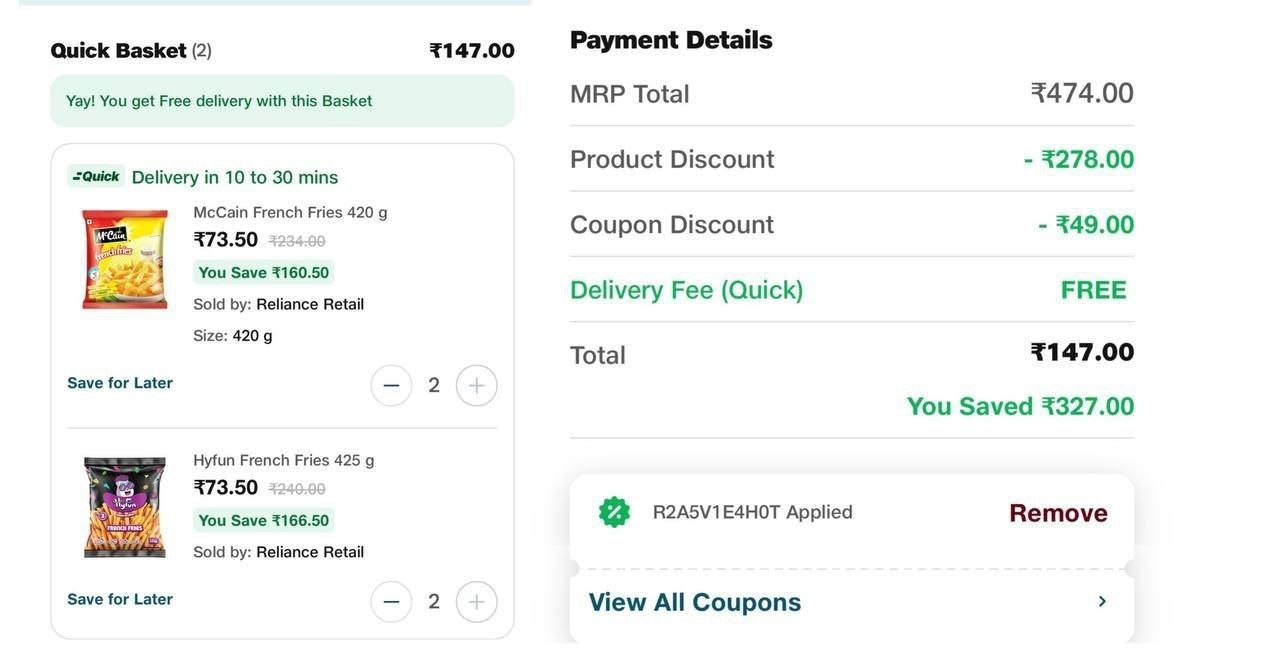Remove the applied R2A5V1E4H0T coupon
This screenshot has height=660, width=1280.
pyautogui.click(x=1058, y=513)
